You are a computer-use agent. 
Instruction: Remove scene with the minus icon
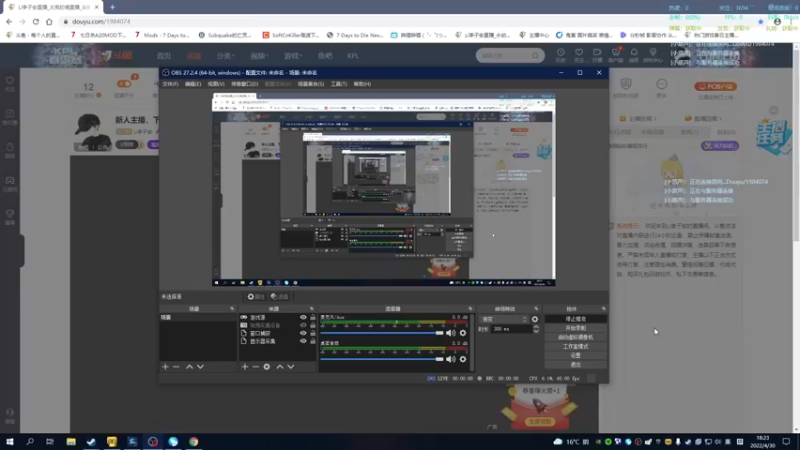coord(176,366)
